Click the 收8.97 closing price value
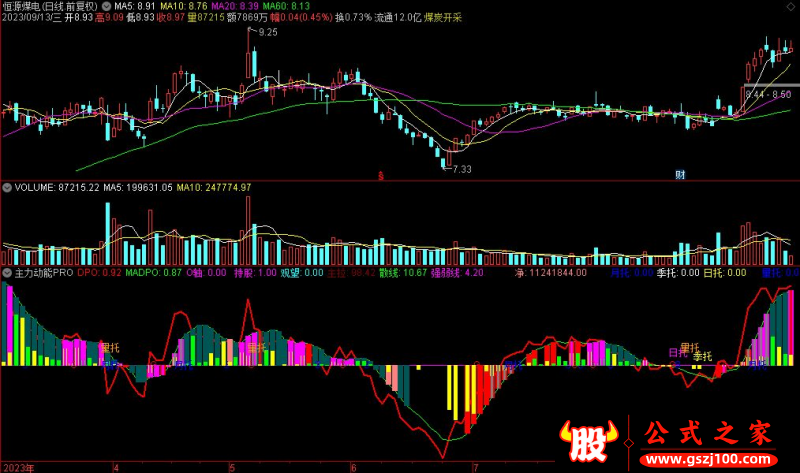 [x=171, y=17]
